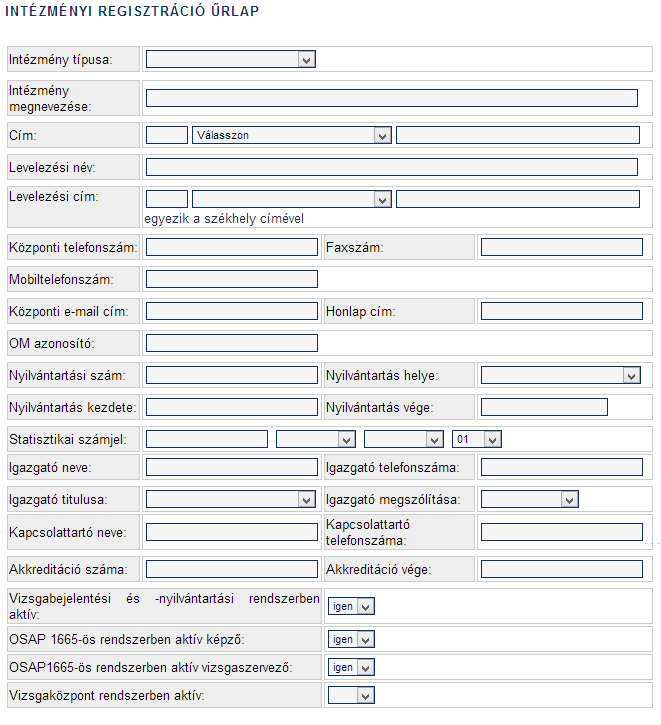Expand the Igazgató titulusa dropdown

(231, 499)
